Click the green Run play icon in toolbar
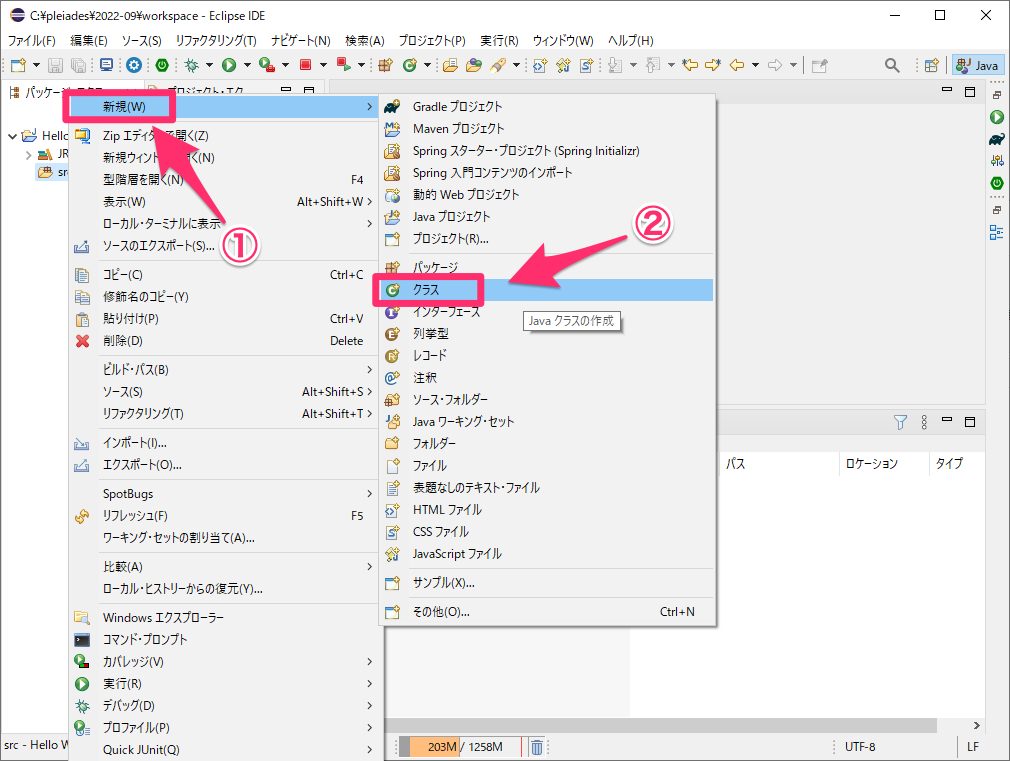Screen dimensions: 1010x761 click(x=229, y=65)
